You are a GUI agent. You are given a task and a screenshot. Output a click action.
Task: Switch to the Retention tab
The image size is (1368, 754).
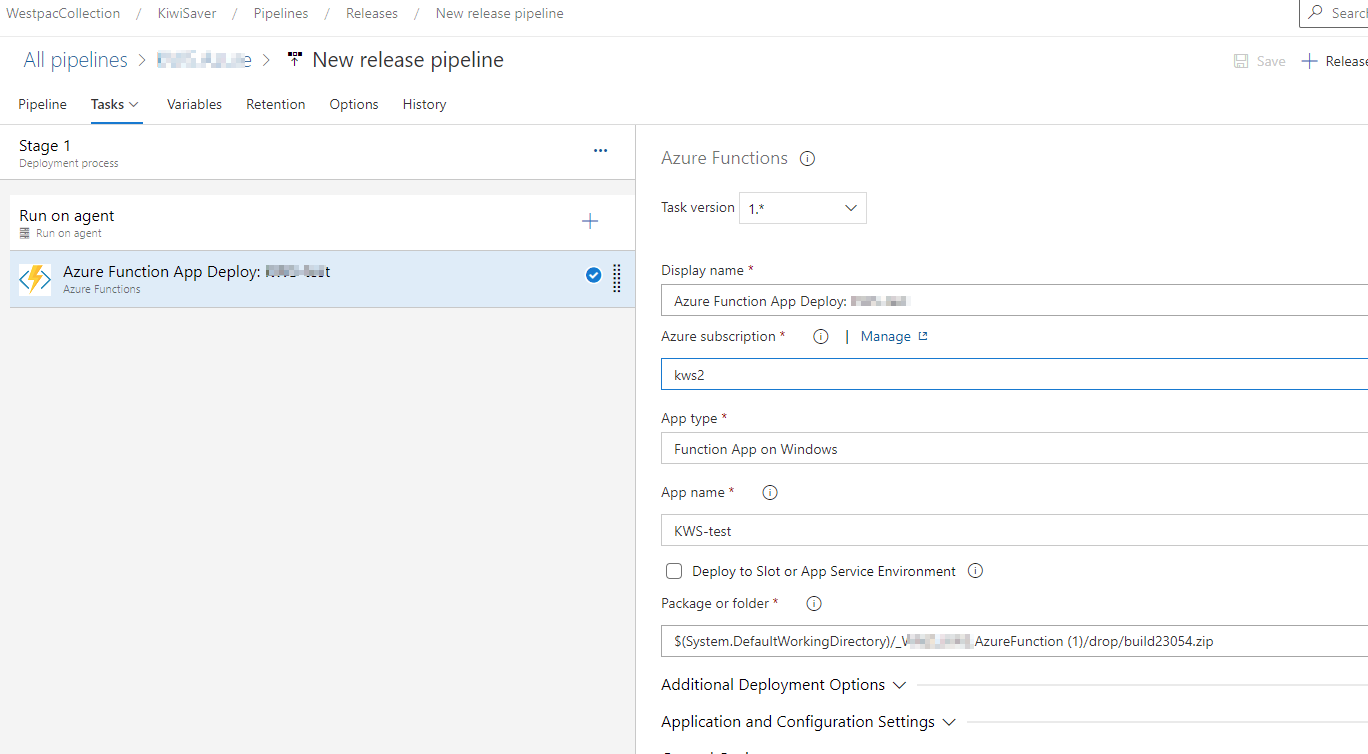point(276,104)
